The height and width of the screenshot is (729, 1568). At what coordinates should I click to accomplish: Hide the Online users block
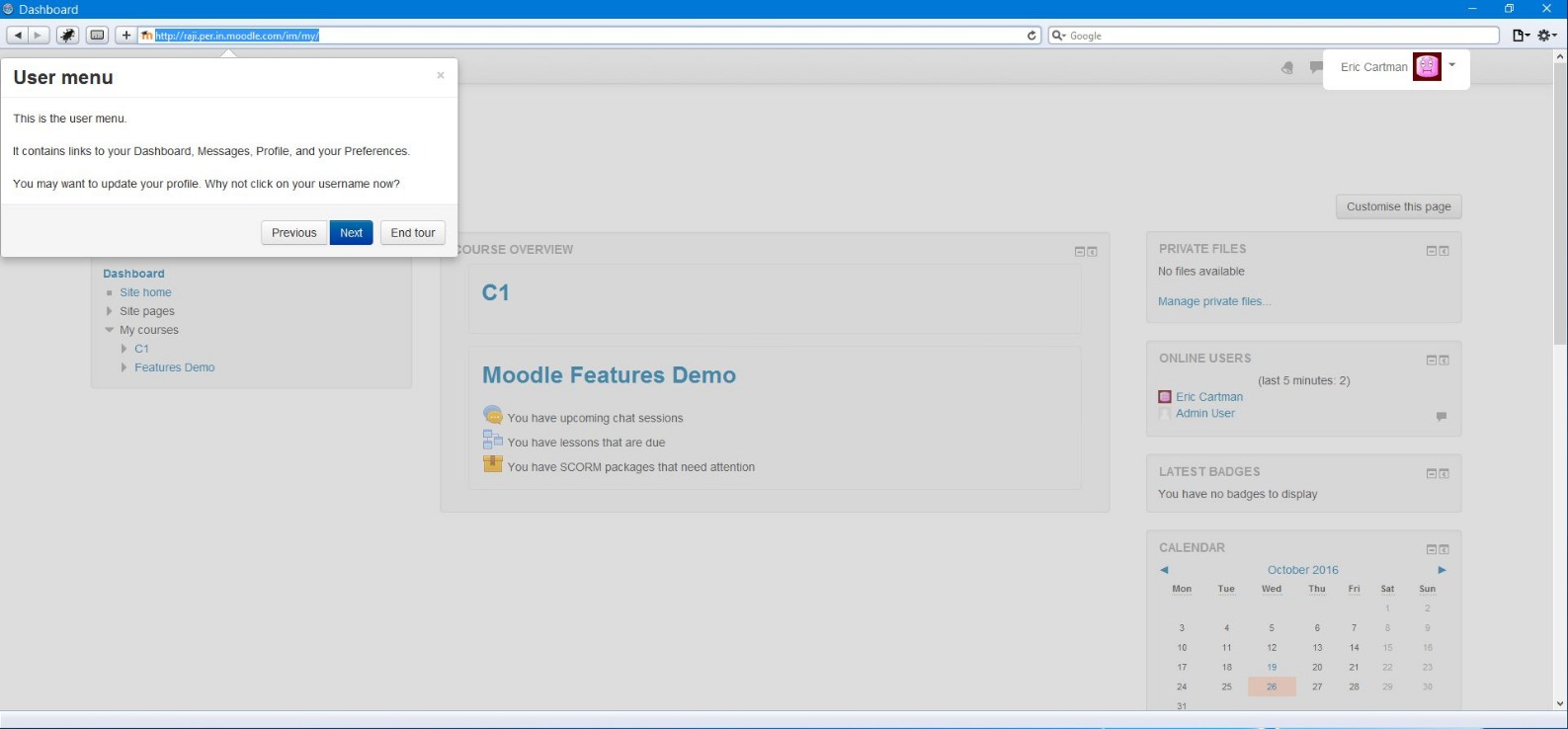(x=1431, y=361)
